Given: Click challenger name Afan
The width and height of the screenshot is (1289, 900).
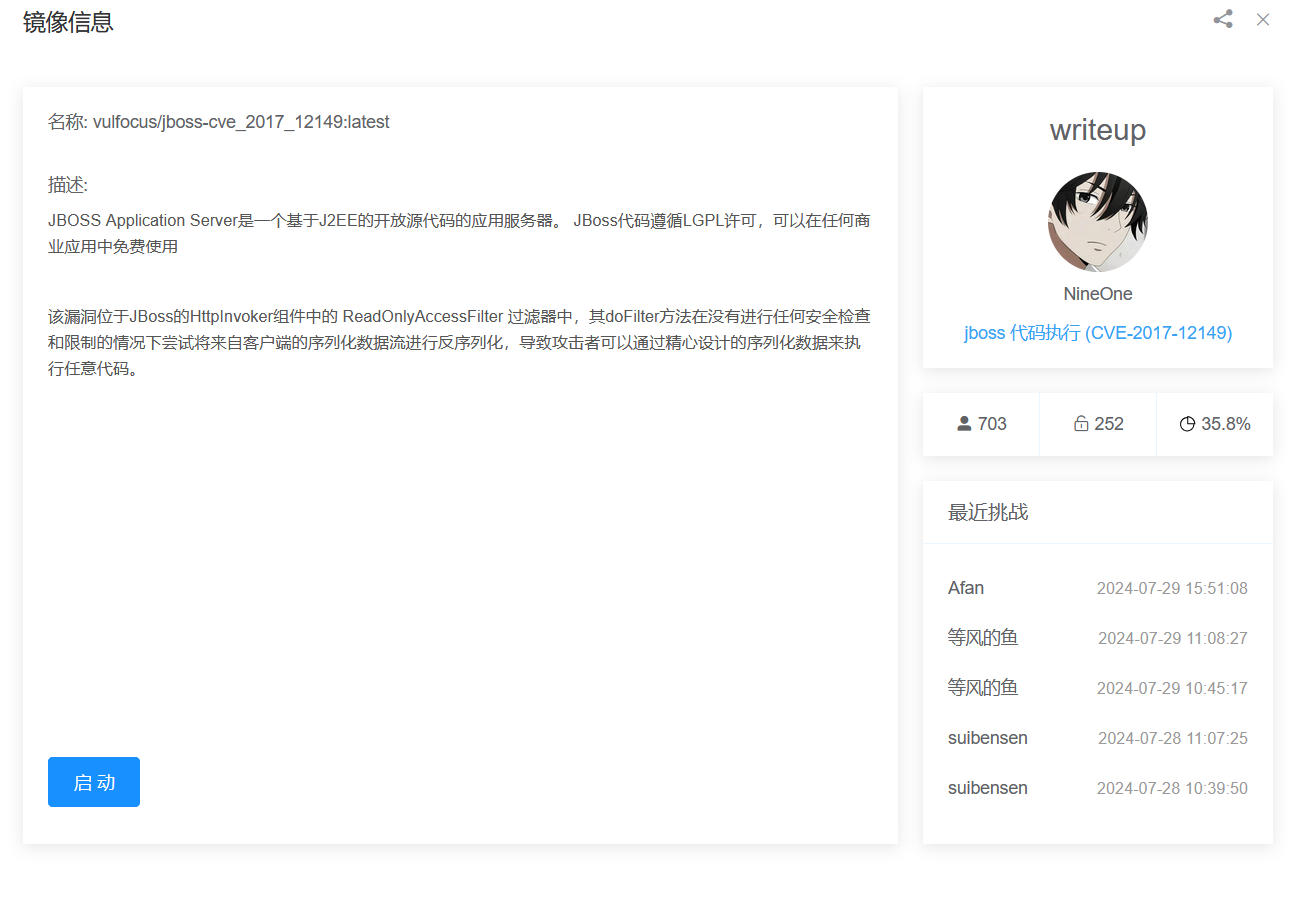Looking at the screenshot, I should click(x=966, y=588).
